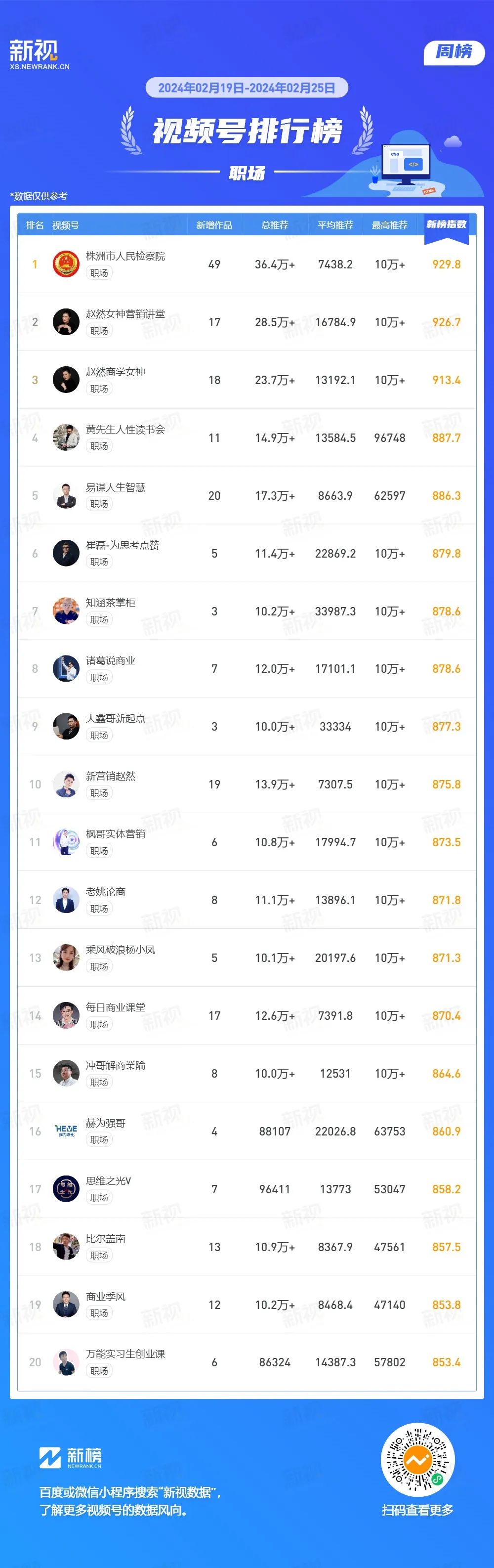Click the date range 2024年02月19日-2024年02月25日 pill

tap(247, 87)
